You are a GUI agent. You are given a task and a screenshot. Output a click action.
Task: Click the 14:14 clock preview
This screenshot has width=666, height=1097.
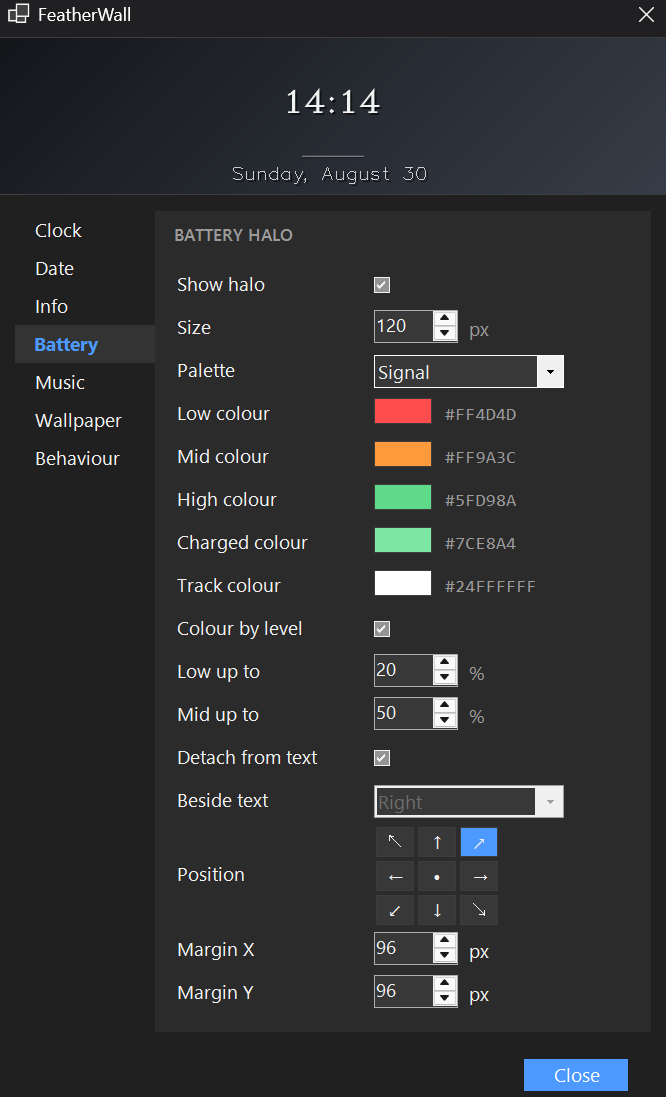pos(333,102)
